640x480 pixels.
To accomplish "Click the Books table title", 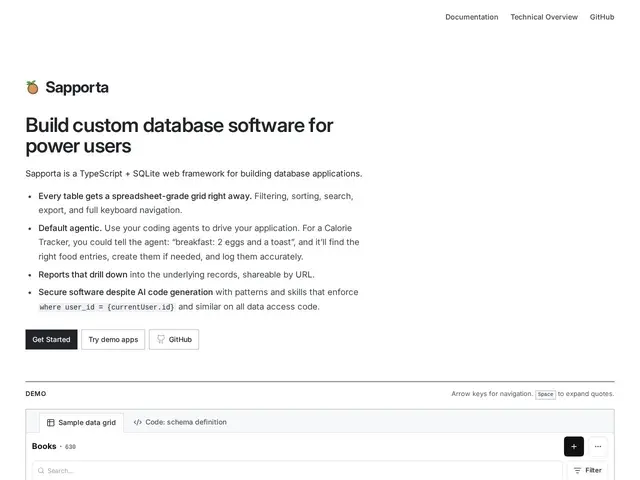I will point(44,446).
